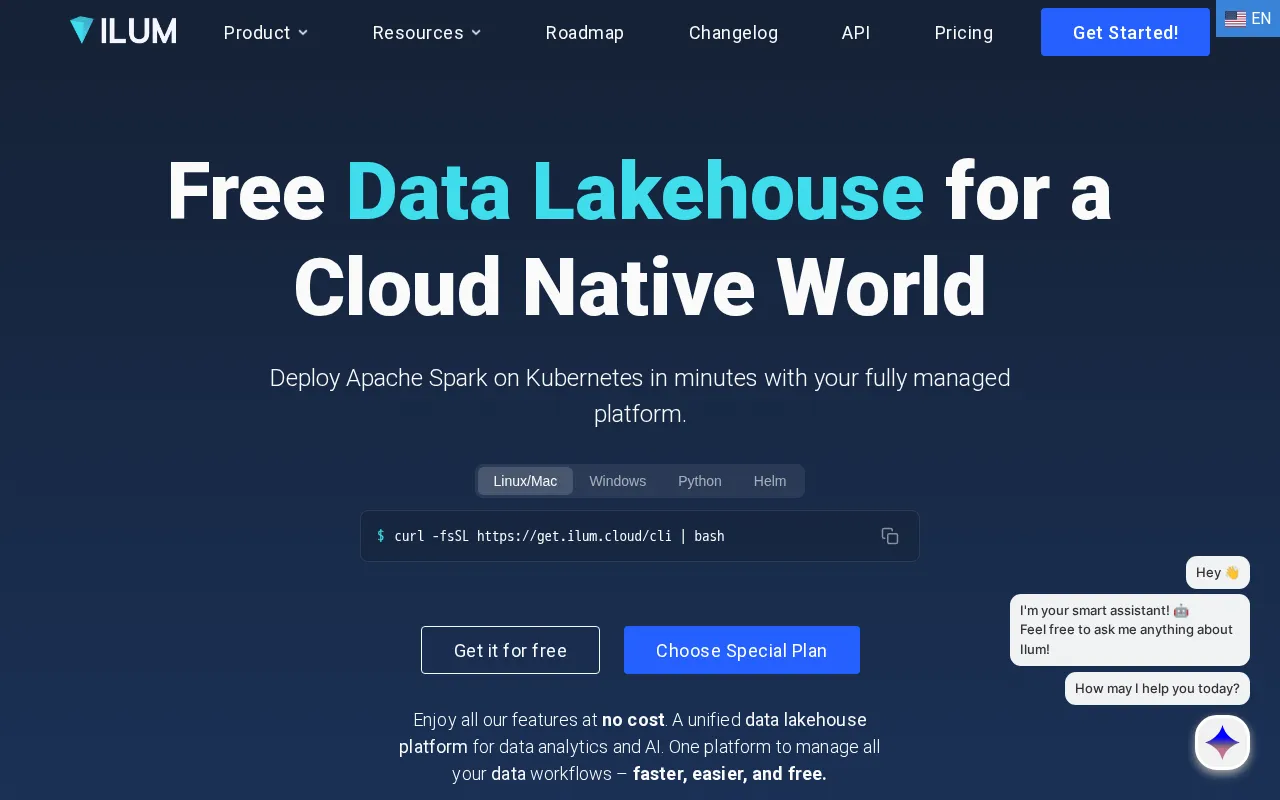Select the Linux/Mac install tab
Image resolution: width=1280 pixels, height=800 pixels.
click(x=525, y=481)
